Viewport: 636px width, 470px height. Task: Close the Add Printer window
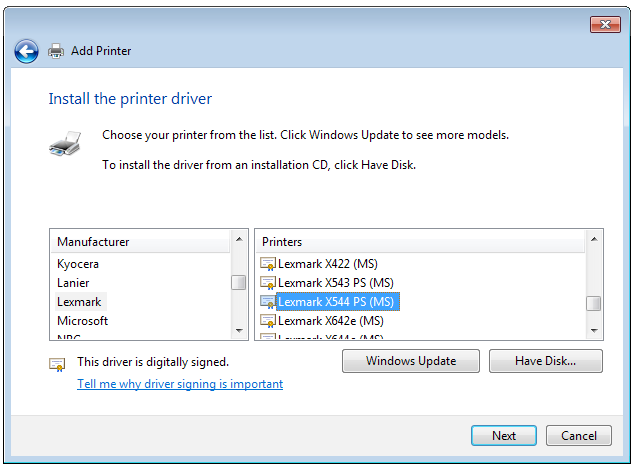point(606,24)
